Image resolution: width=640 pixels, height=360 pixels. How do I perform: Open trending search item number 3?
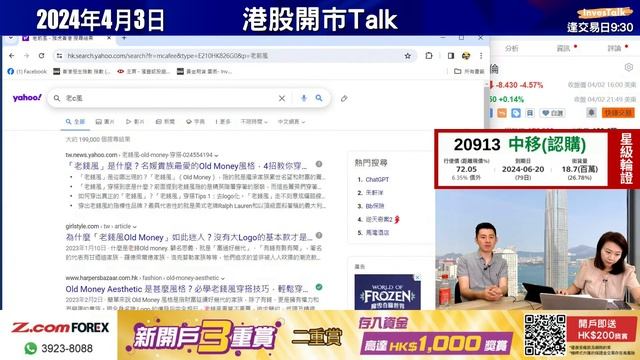click(x=375, y=206)
